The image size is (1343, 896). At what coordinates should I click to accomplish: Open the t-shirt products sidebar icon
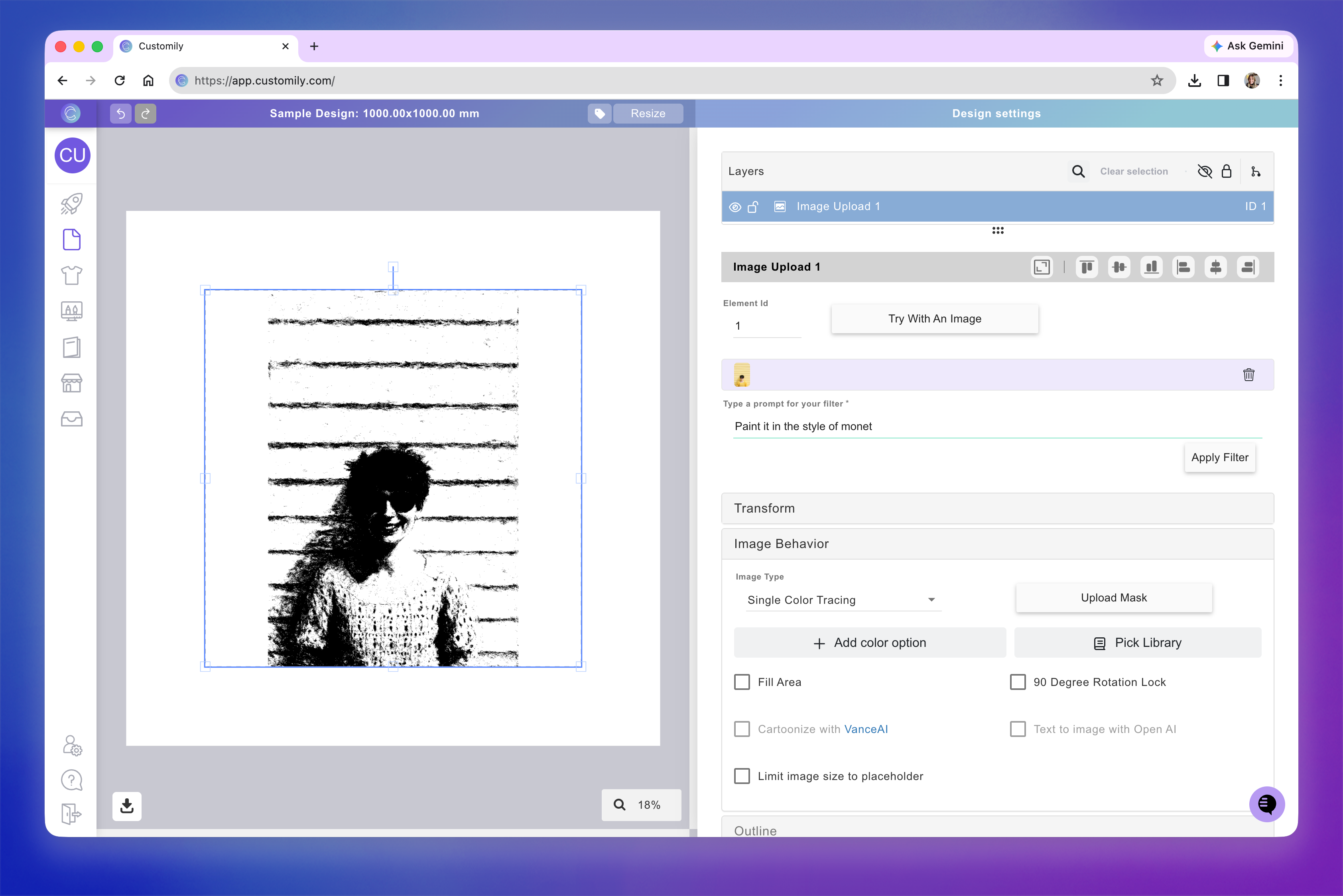pyautogui.click(x=71, y=275)
